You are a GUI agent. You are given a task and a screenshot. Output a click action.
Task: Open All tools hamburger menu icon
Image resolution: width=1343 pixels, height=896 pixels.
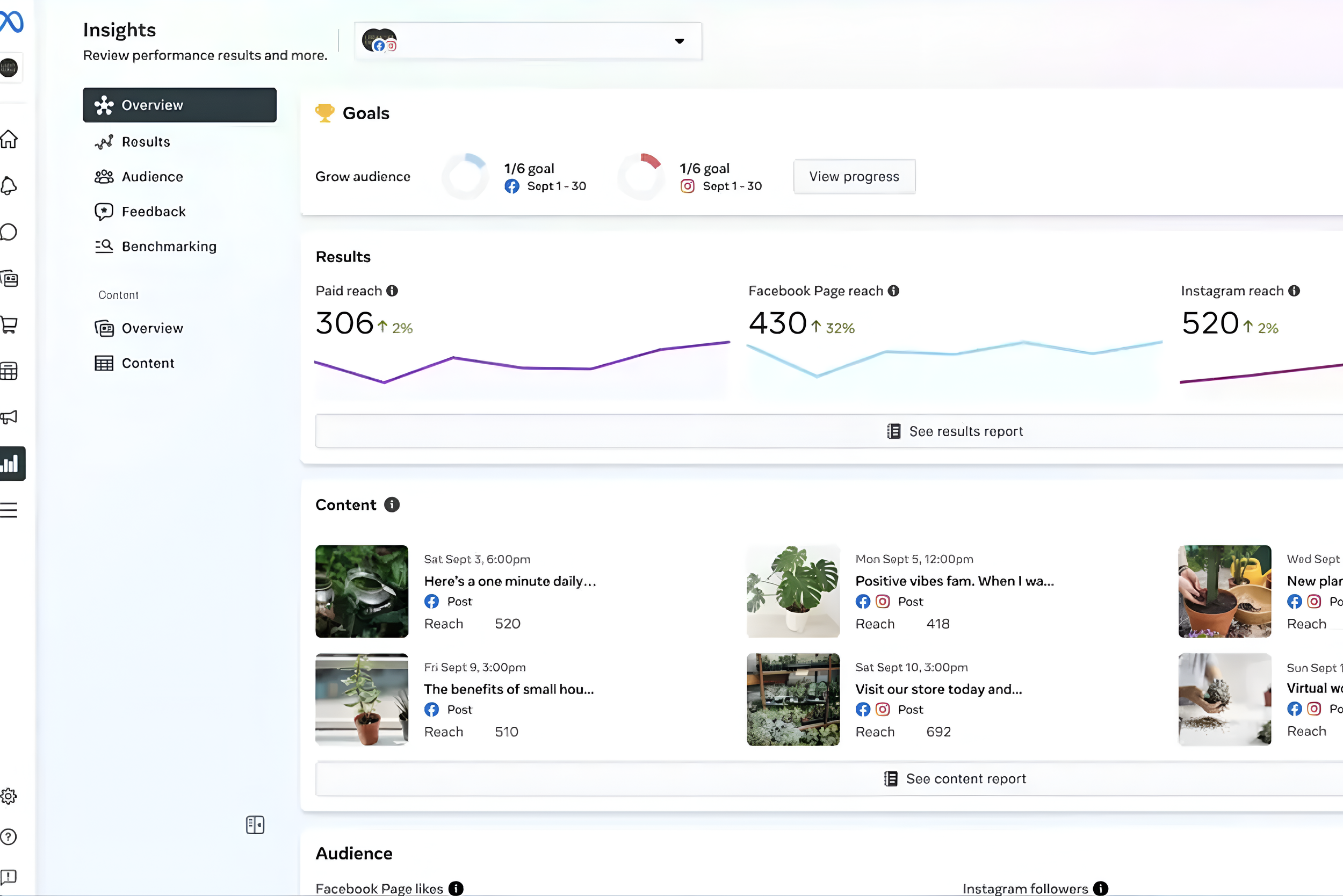pyautogui.click(x=9, y=509)
